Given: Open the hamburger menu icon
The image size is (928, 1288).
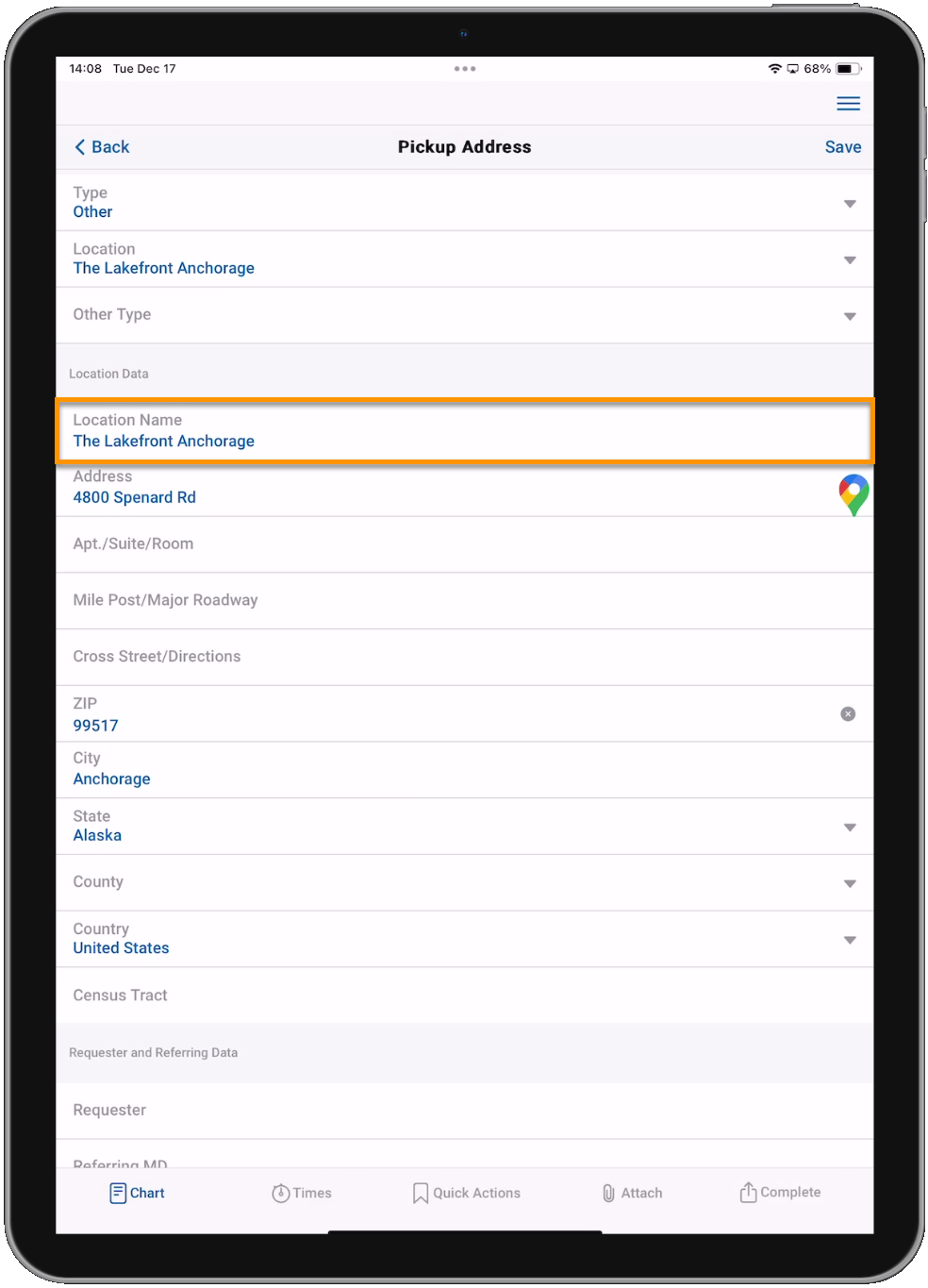Looking at the screenshot, I should [x=848, y=104].
